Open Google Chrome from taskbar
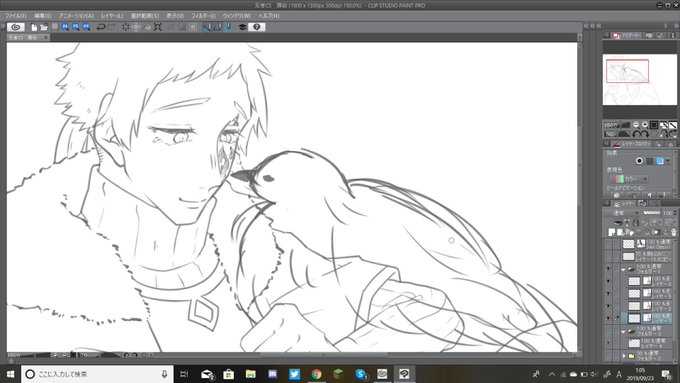The image size is (680, 383). coord(317,374)
